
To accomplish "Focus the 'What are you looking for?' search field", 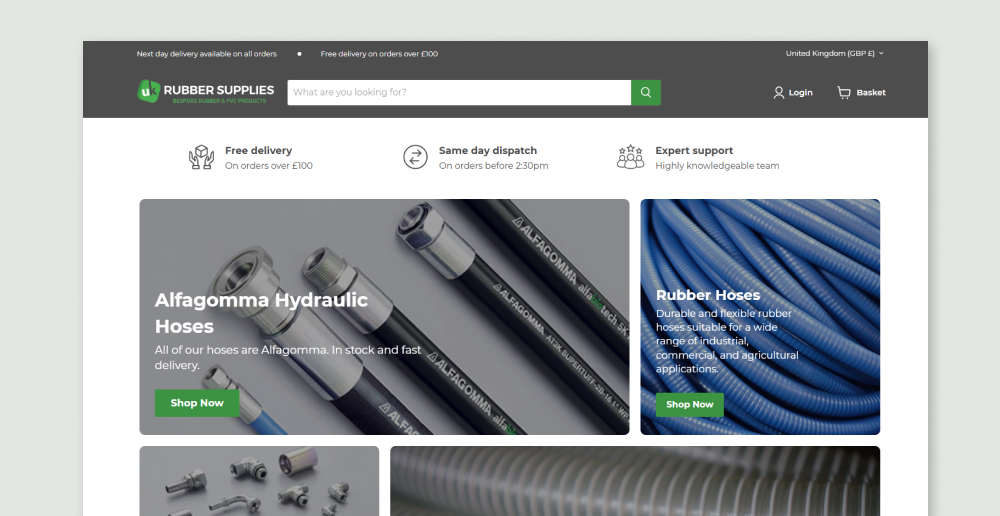I will coord(459,92).
